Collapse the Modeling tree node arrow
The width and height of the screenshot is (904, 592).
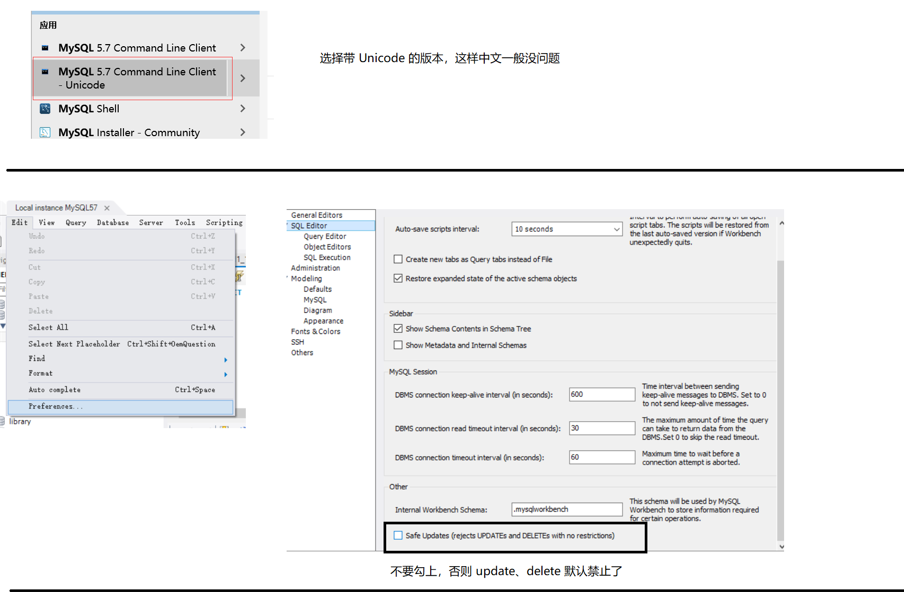(x=287, y=278)
